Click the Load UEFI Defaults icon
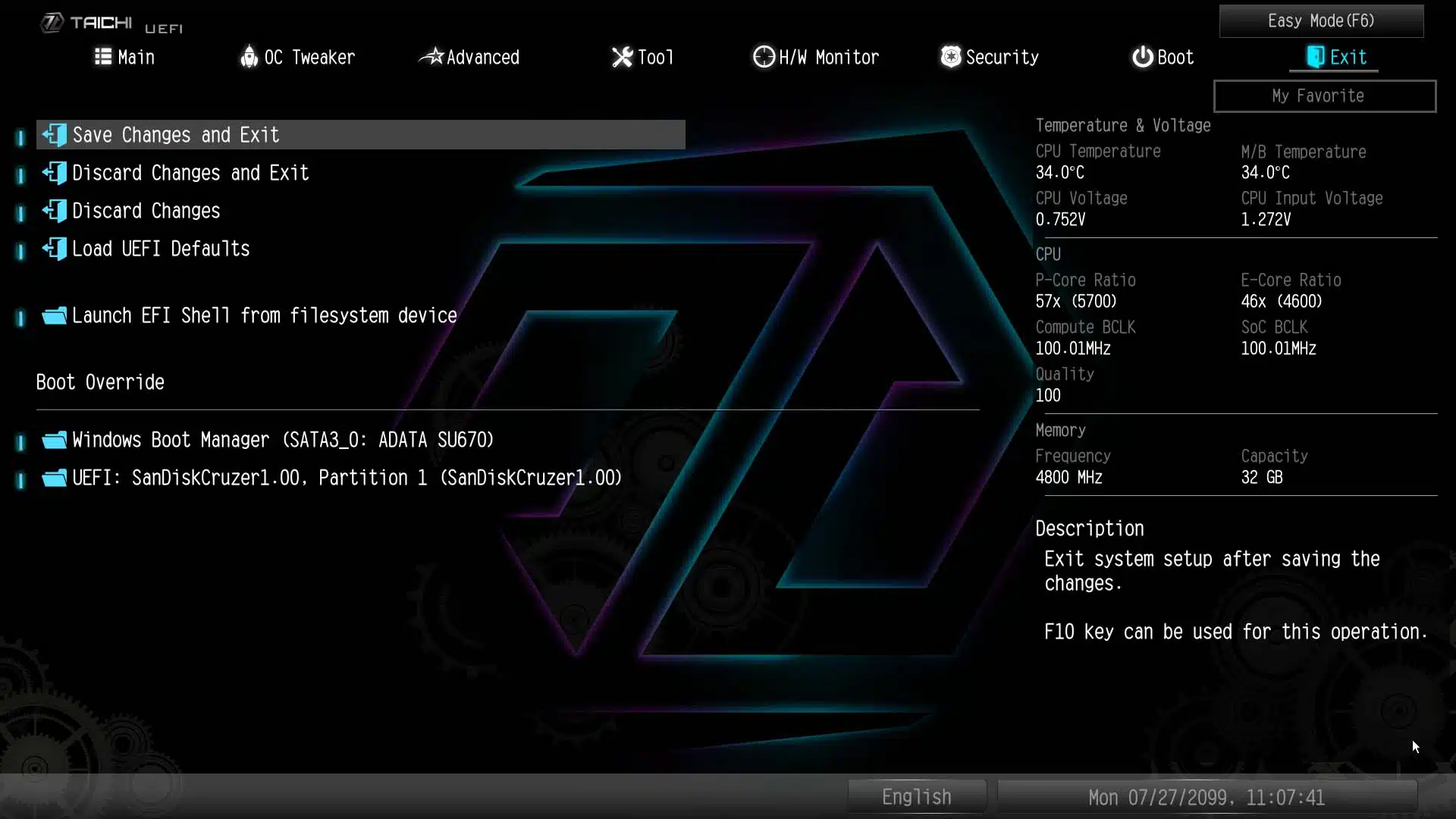1456x819 pixels. (54, 249)
